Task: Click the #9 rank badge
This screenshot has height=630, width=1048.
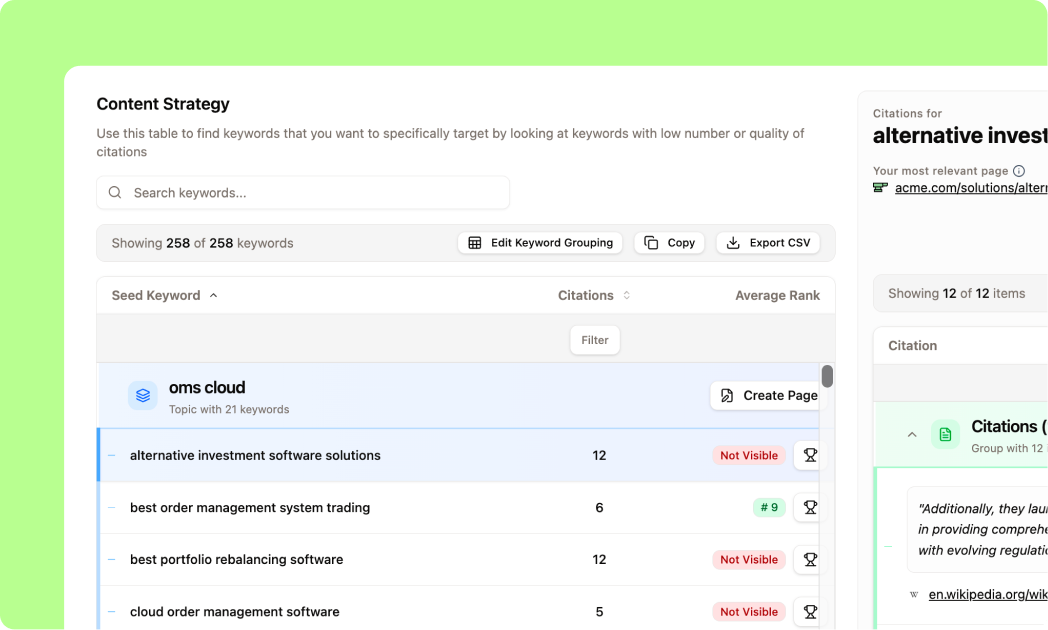Action: [769, 507]
